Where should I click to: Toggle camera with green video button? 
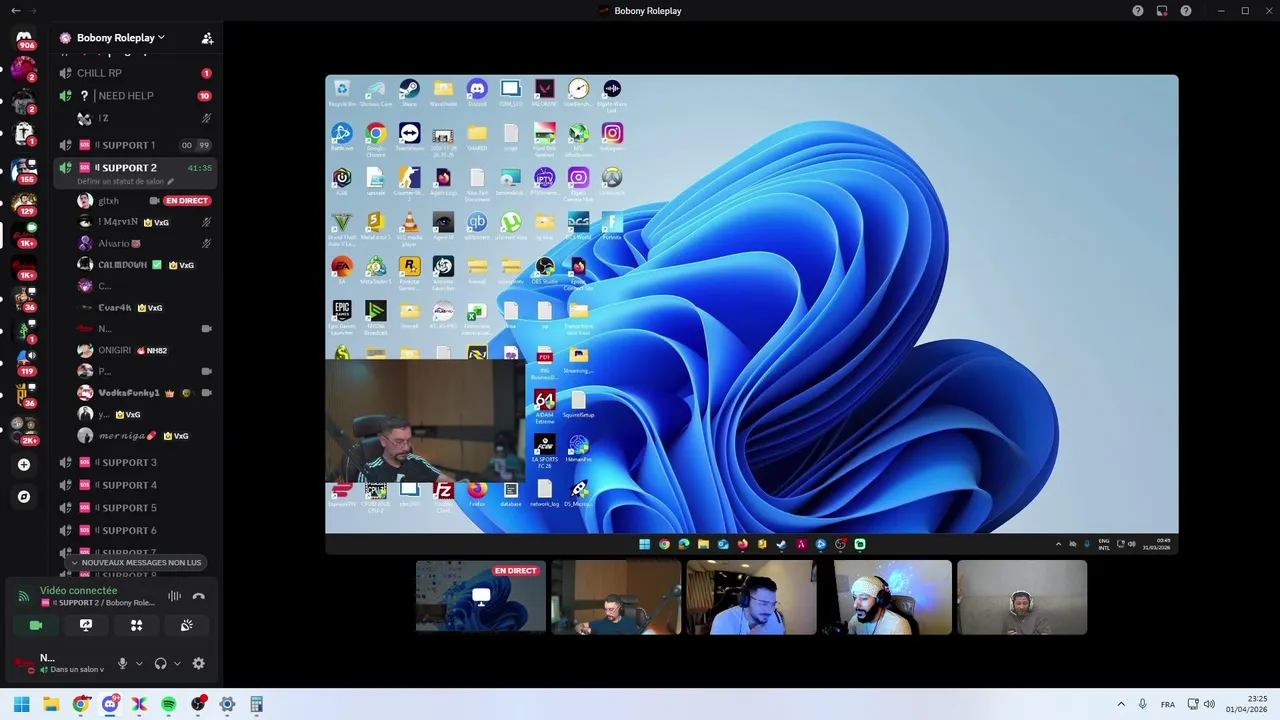[x=36, y=625]
